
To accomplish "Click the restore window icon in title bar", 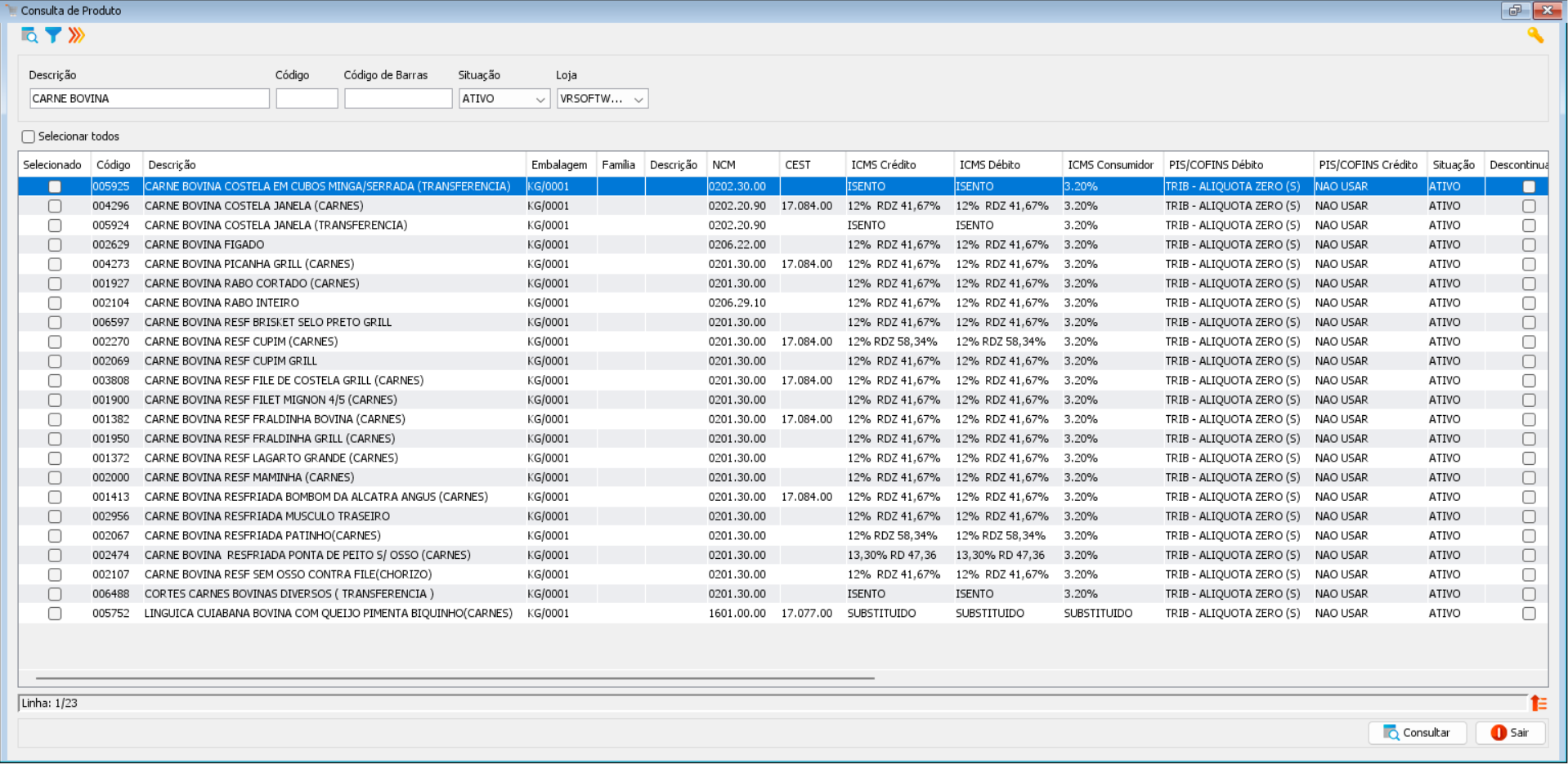I will pyautogui.click(x=1515, y=10).
